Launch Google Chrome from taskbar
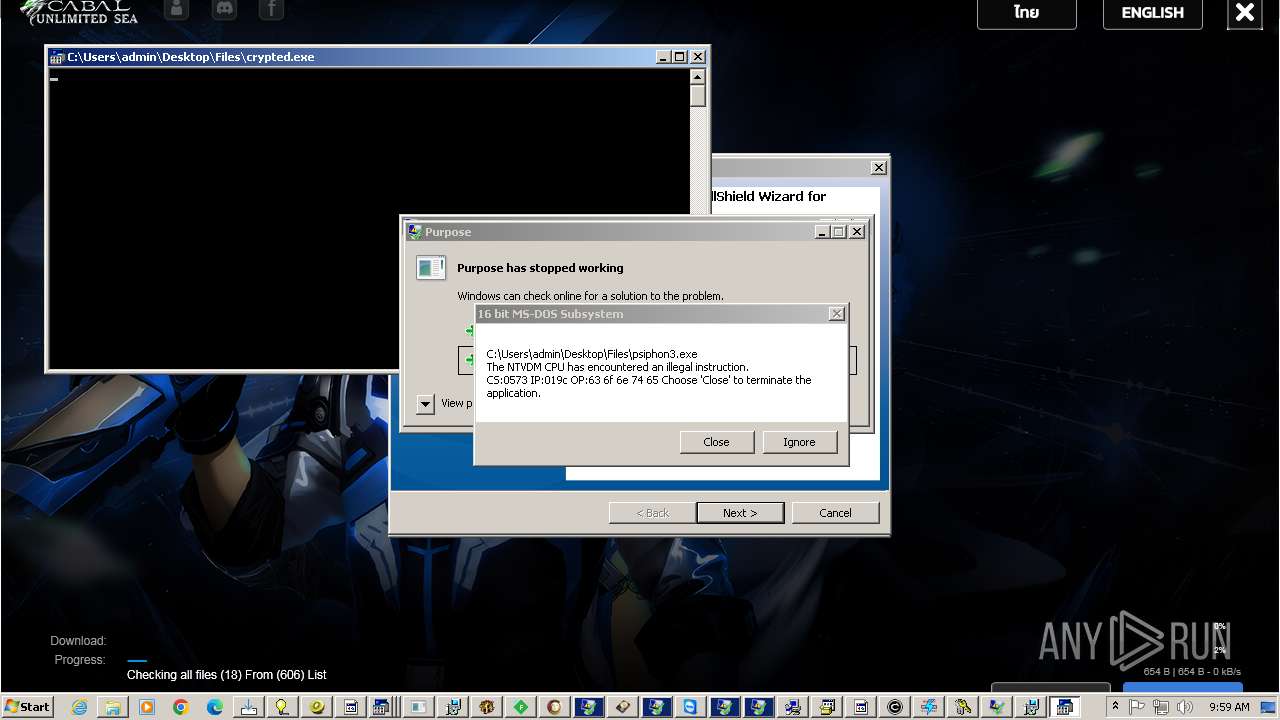1280x720 pixels. click(x=181, y=707)
